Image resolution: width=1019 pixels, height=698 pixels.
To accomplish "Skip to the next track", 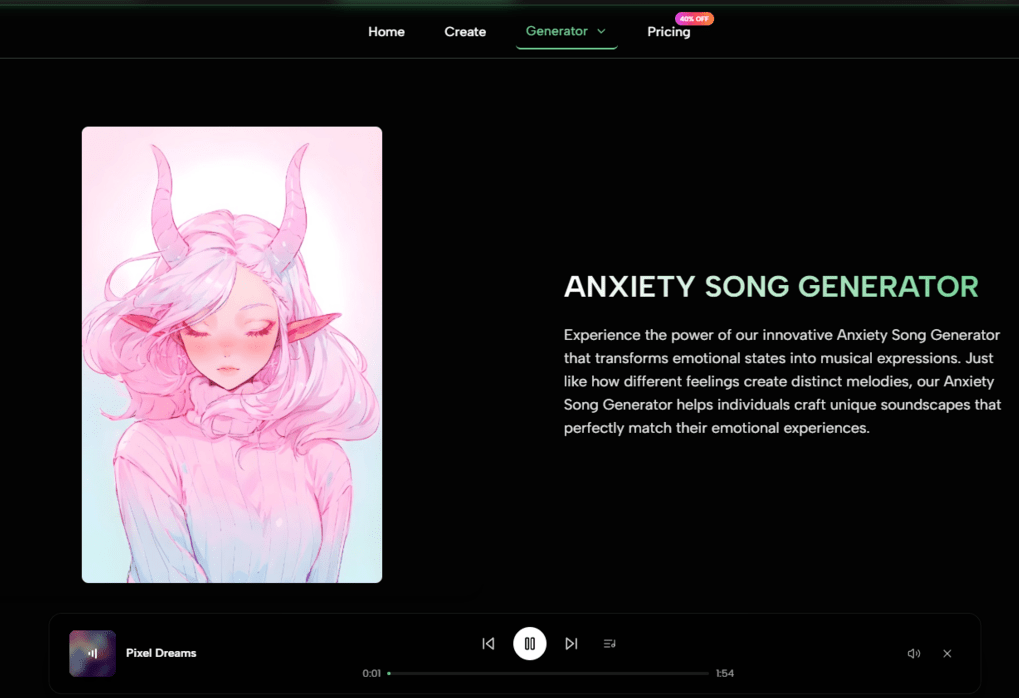I will click(x=571, y=643).
